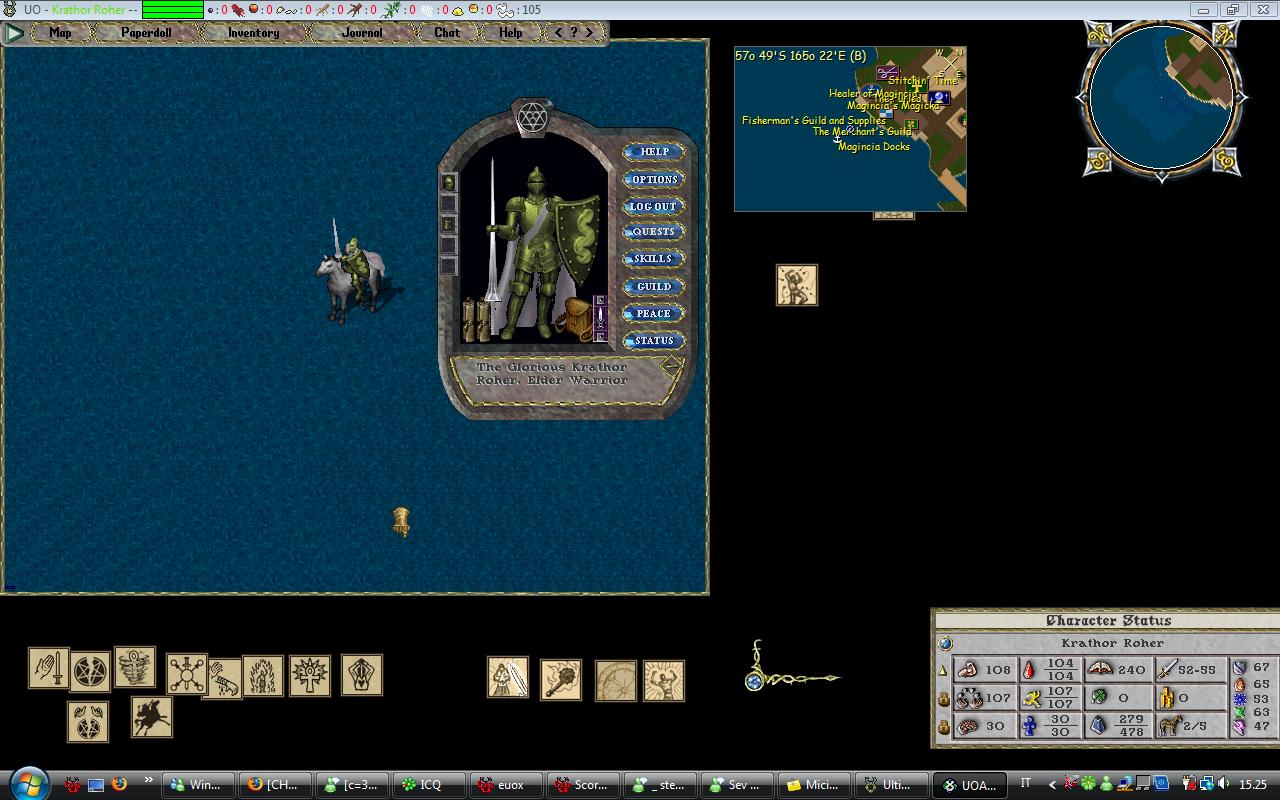This screenshot has width=1280, height=800.
Task: Click the hexagram virtue emblem atop the paperdoll
Action: pos(532,117)
